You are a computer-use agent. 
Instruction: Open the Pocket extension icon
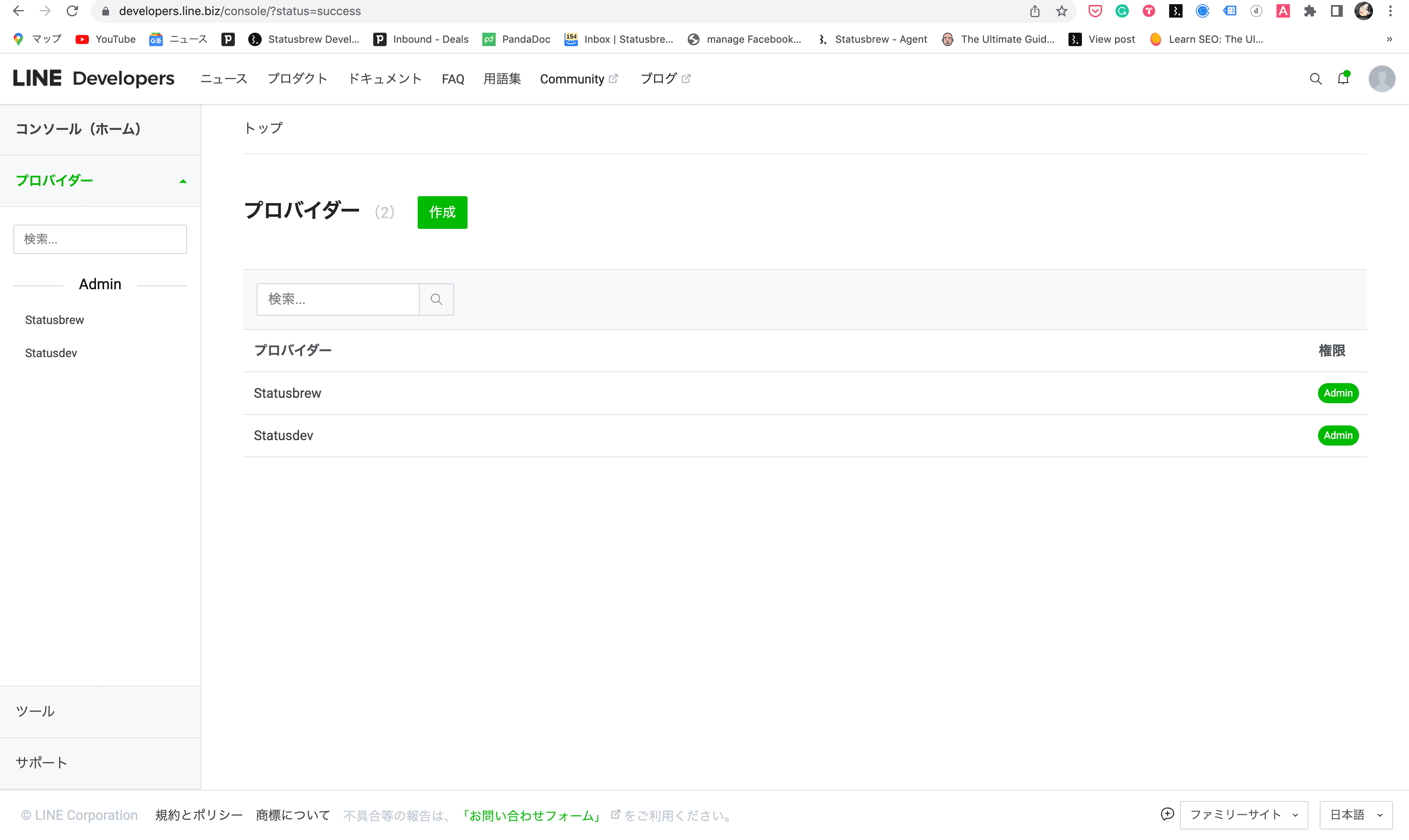click(1094, 11)
